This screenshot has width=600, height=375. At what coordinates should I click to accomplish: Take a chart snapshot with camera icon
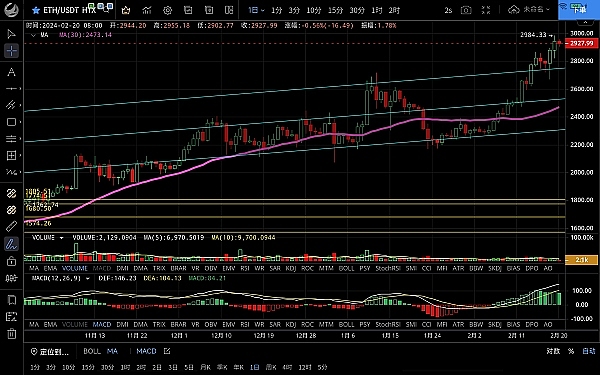point(466,10)
